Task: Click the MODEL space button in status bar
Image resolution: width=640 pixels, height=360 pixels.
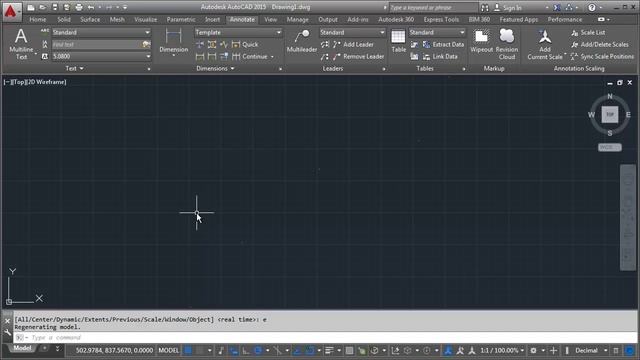Action: [168, 351]
